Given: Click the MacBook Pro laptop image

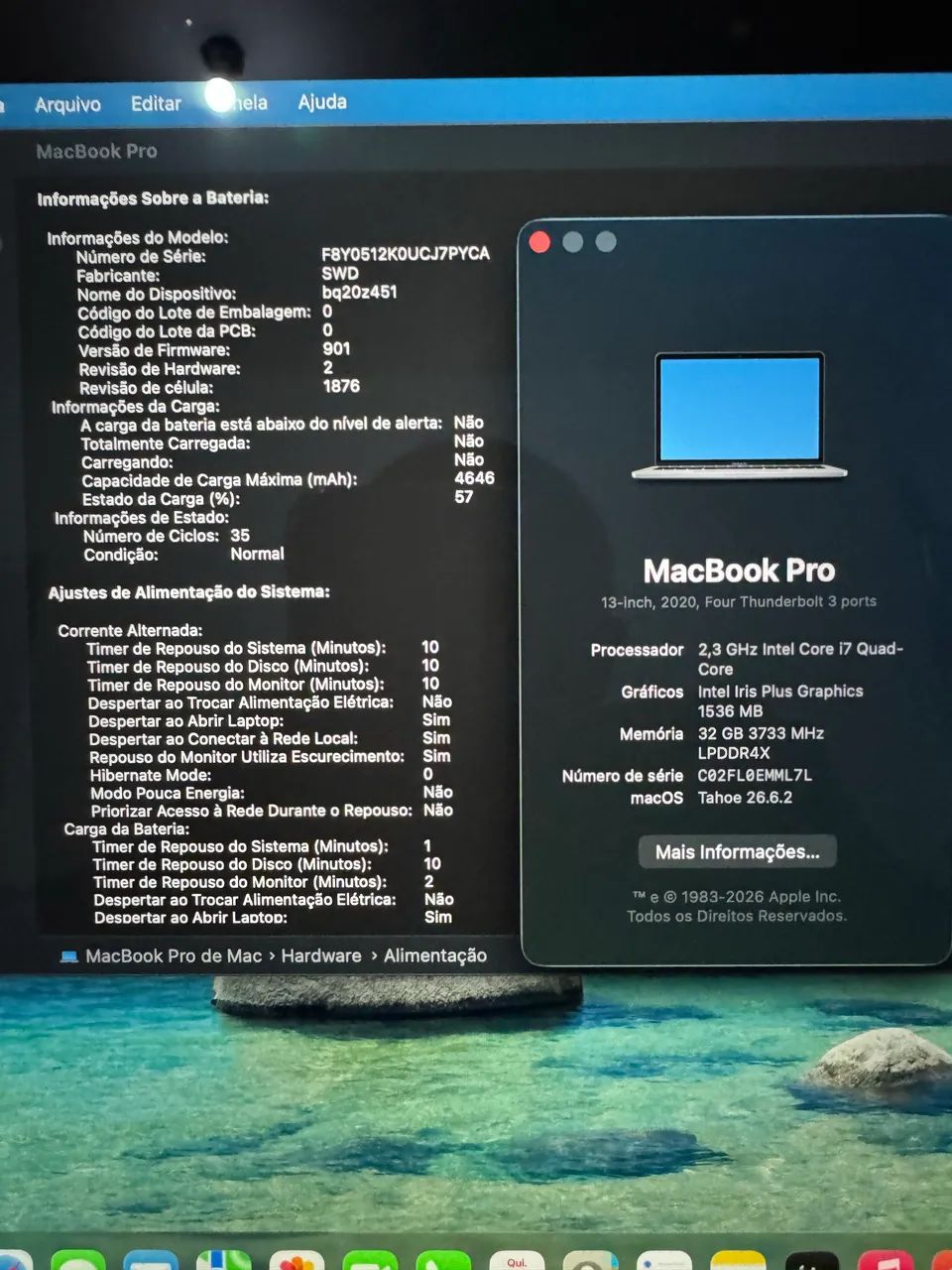Looking at the screenshot, I should tap(739, 416).
